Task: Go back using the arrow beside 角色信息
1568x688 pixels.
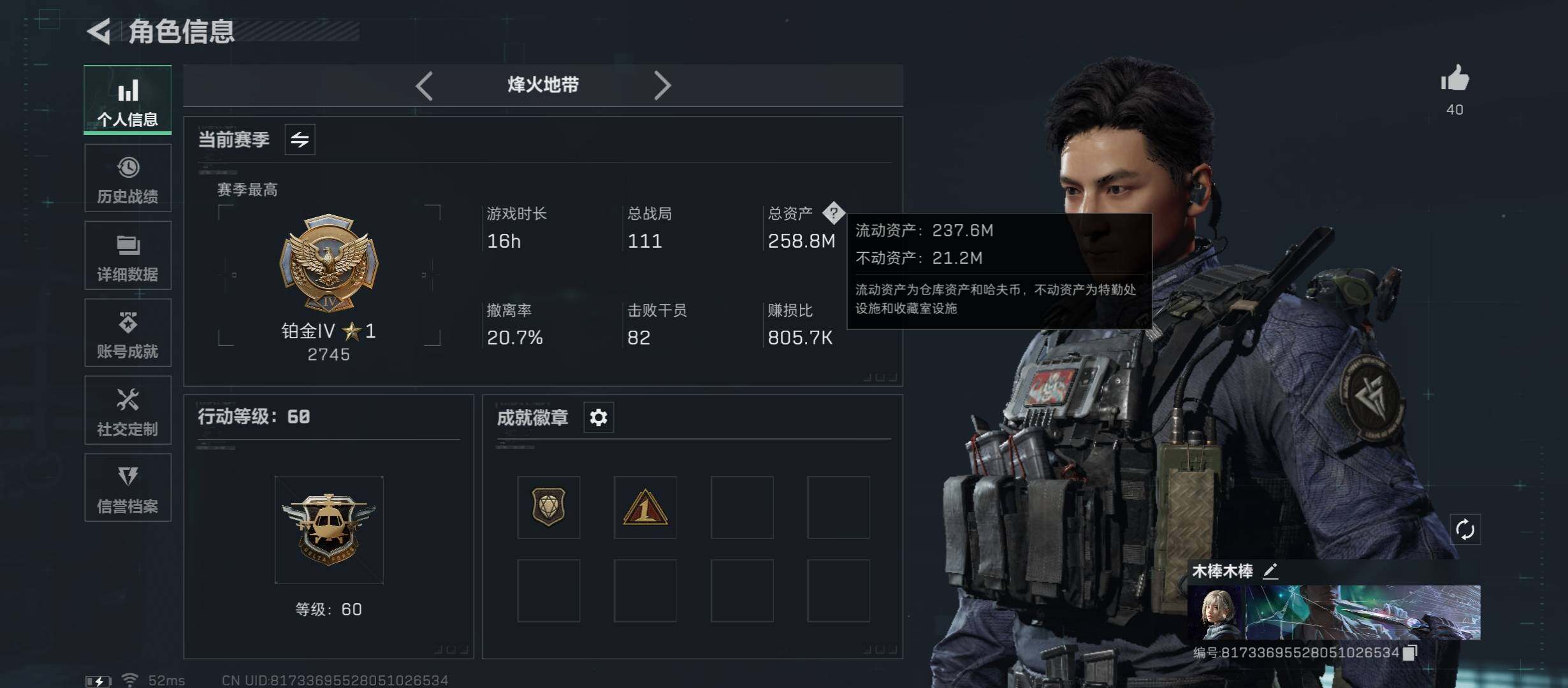Action: [99, 31]
